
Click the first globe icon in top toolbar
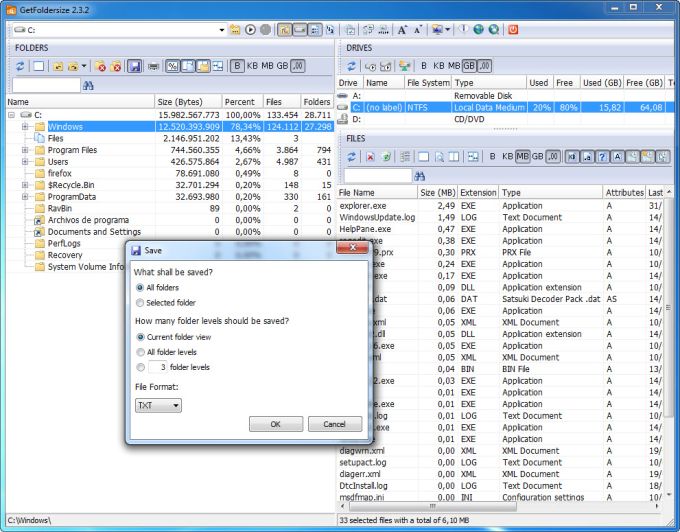tap(478, 29)
